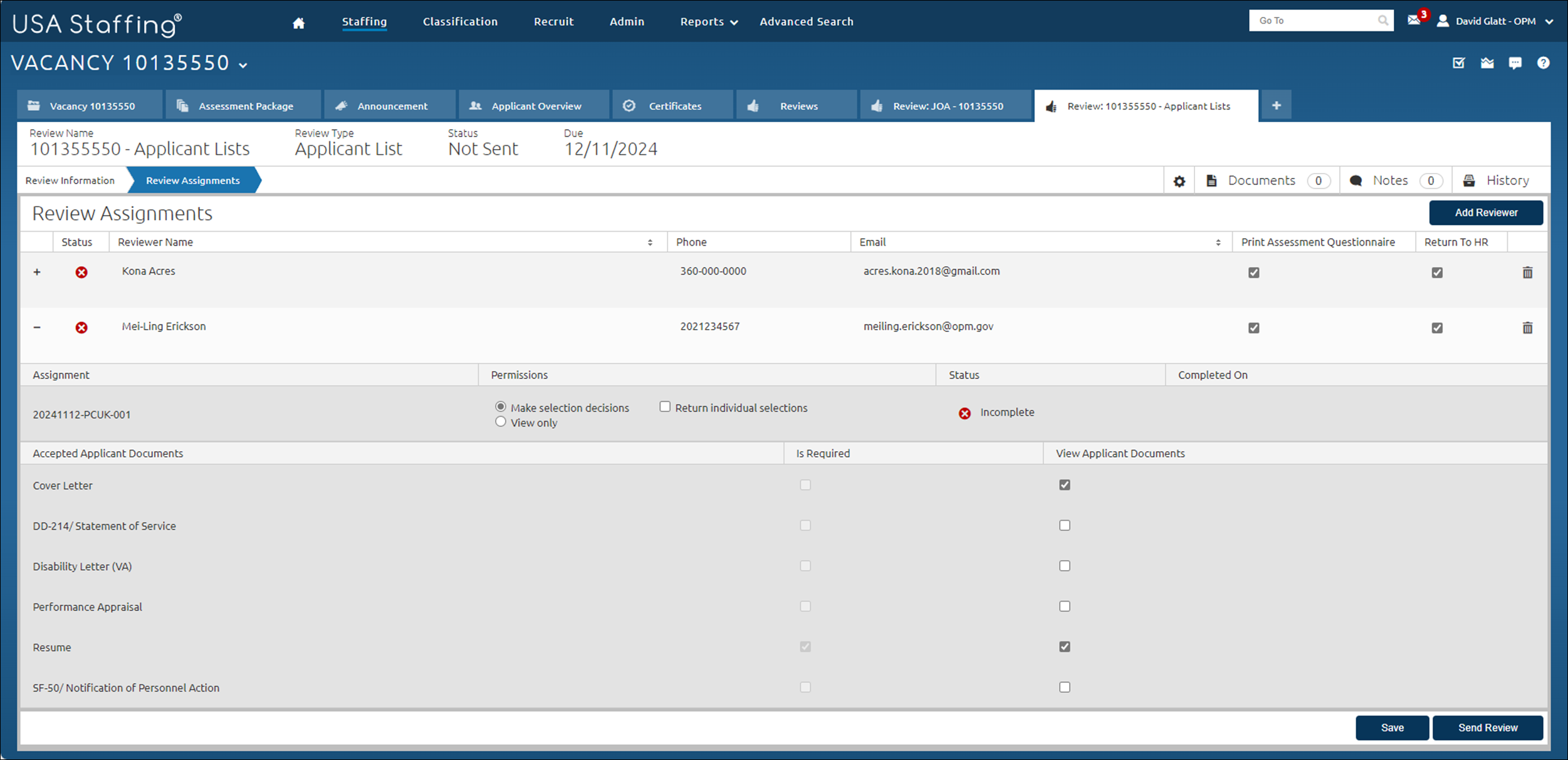Select Make selection decisions radio

click(500, 407)
